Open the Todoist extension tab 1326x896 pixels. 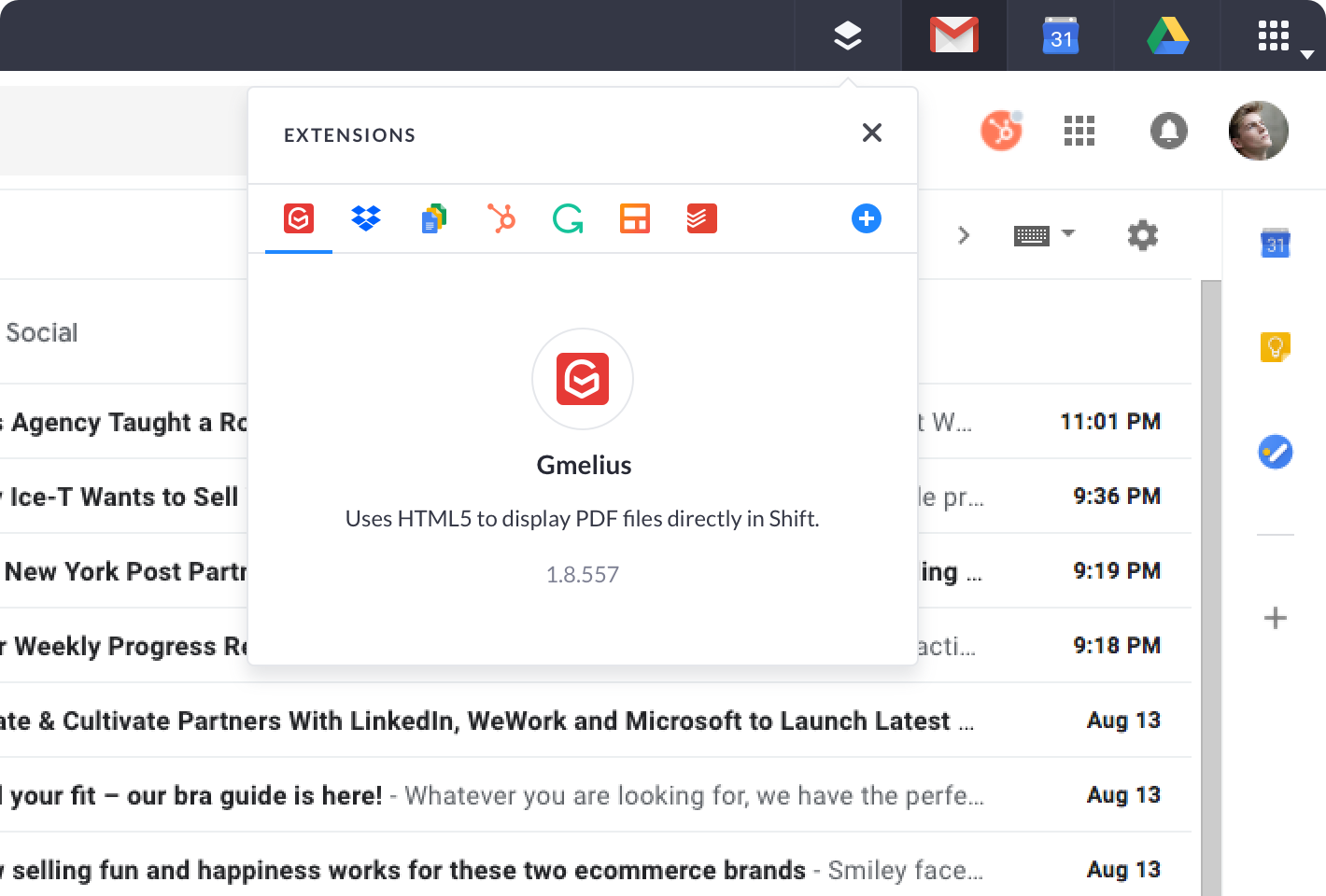coord(700,218)
